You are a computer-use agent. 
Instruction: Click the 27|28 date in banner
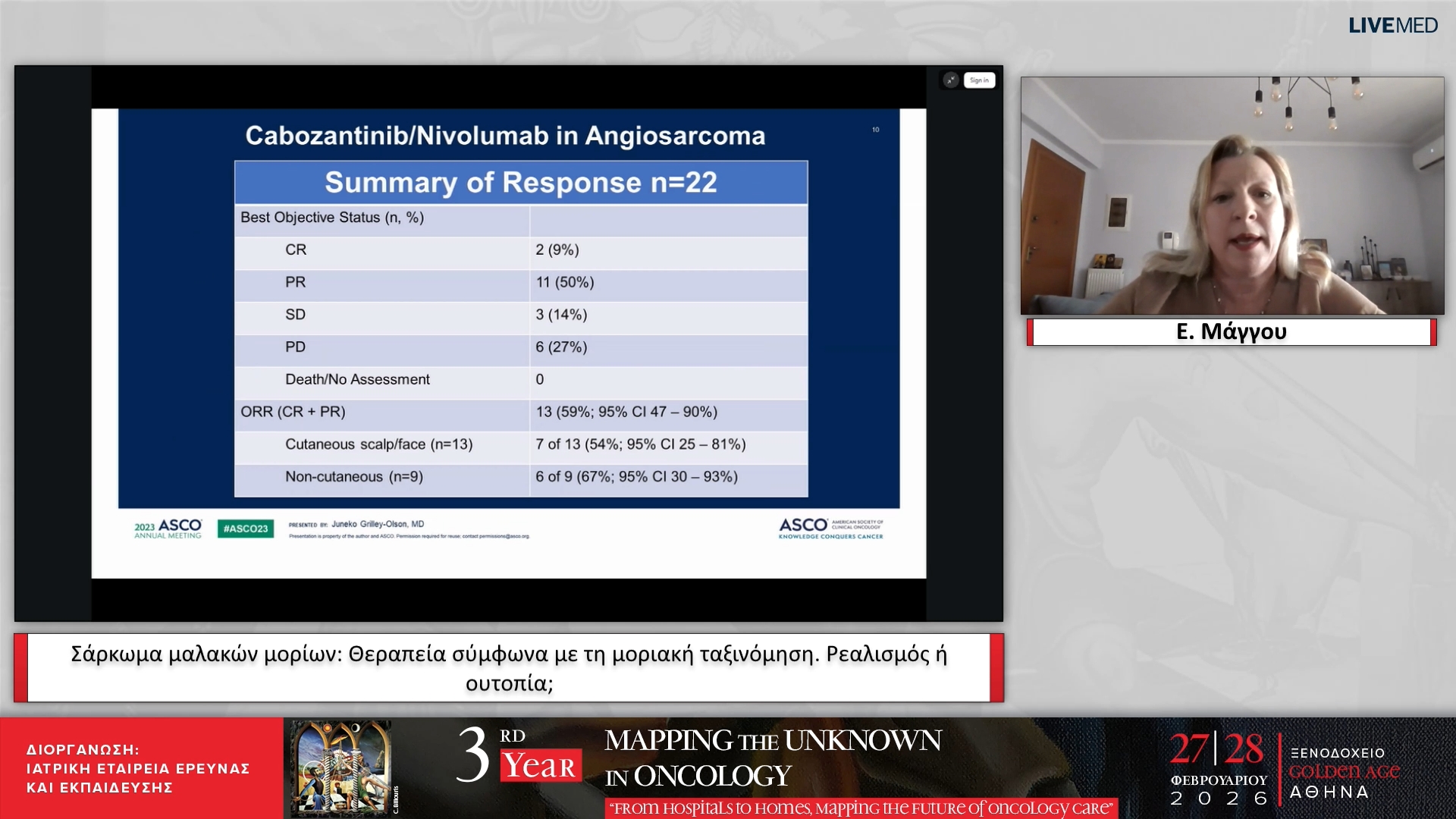click(x=1216, y=749)
